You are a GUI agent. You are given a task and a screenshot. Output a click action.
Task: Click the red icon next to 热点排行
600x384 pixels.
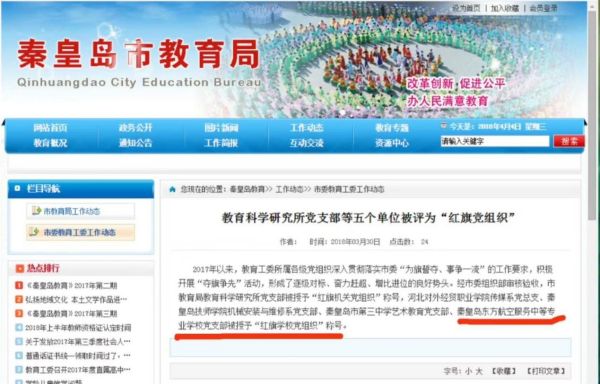[20, 268]
